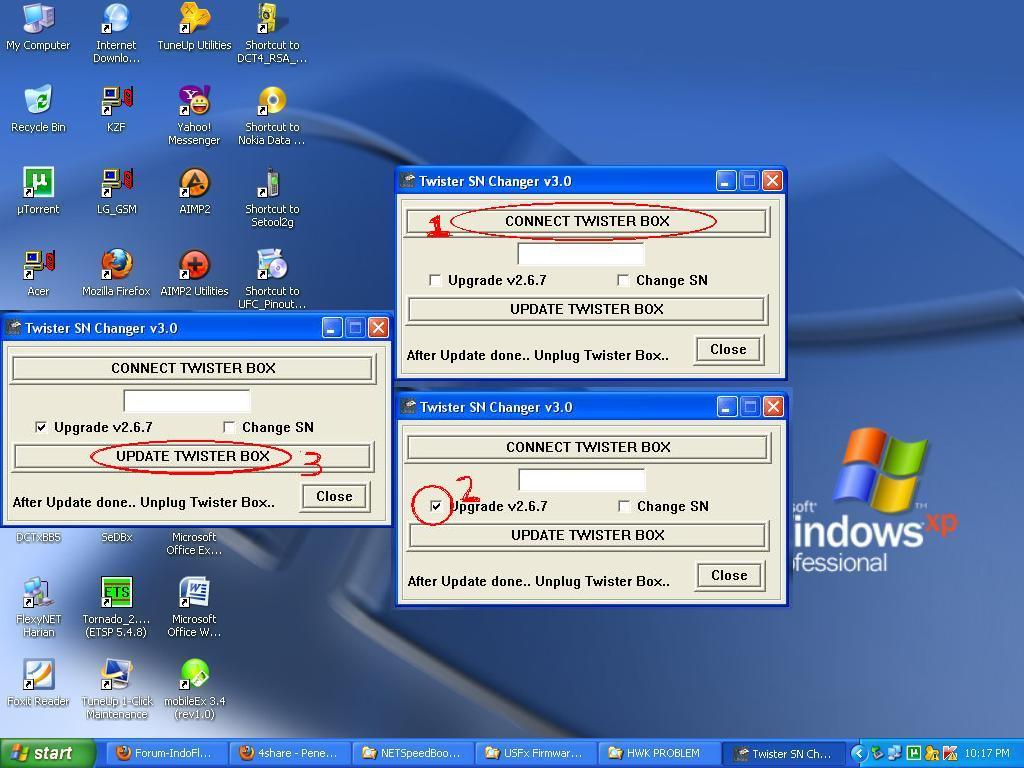Viewport: 1024px width, 768px height.
Task: Focus the text field in lower-right Twister window
Action: [x=582, y=479]
